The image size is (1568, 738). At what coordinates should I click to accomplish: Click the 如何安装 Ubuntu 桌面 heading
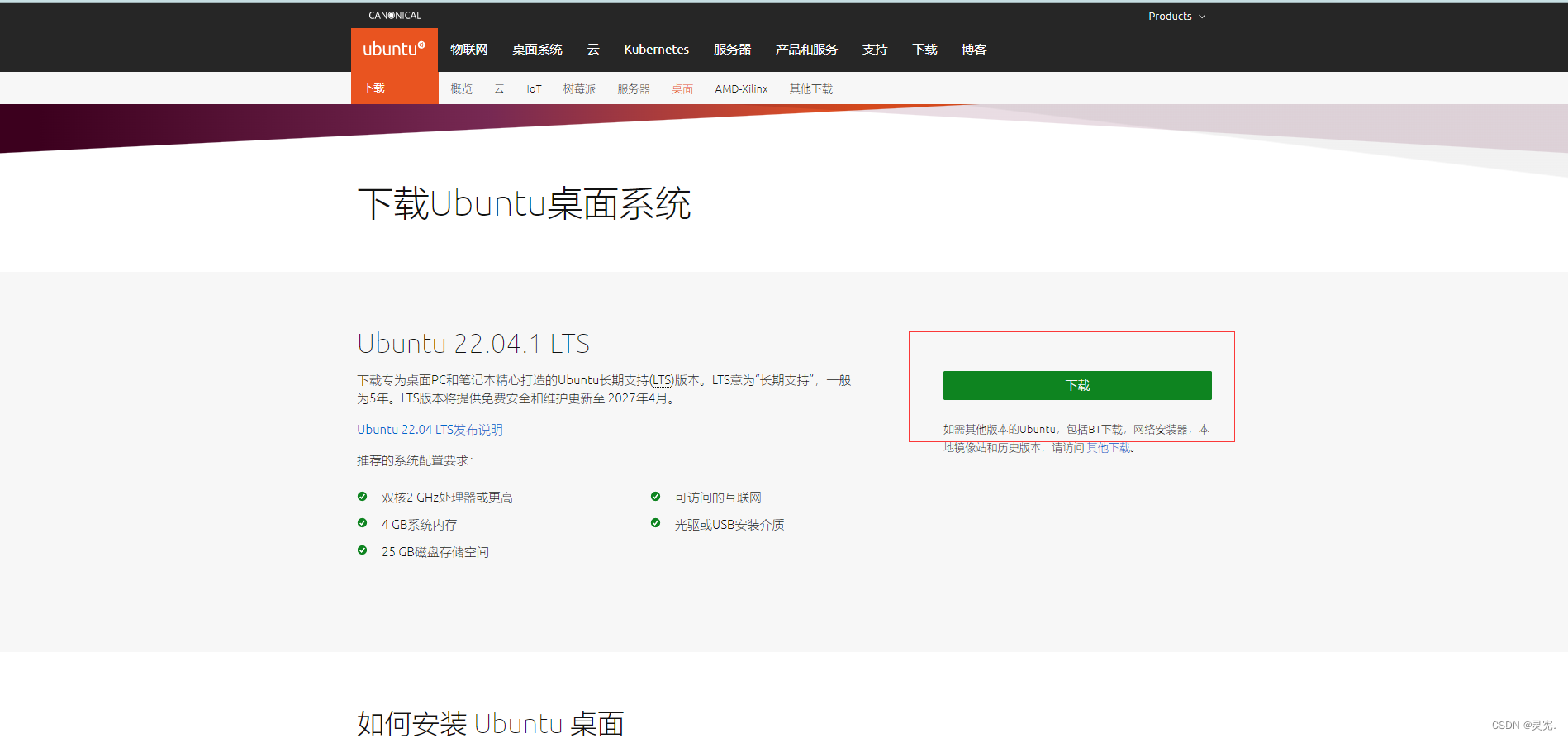point(491,723)
